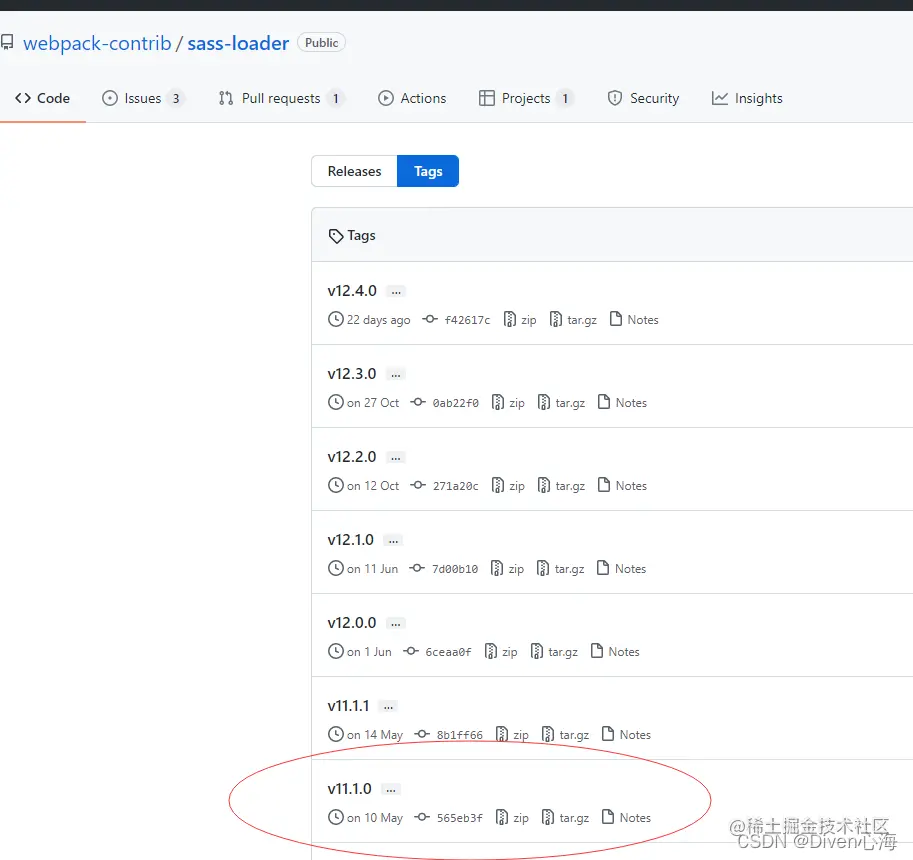Viewport: 913px width, 860px height.
Task: Open tag v12.1.0
Action: [x=351, y=540]
